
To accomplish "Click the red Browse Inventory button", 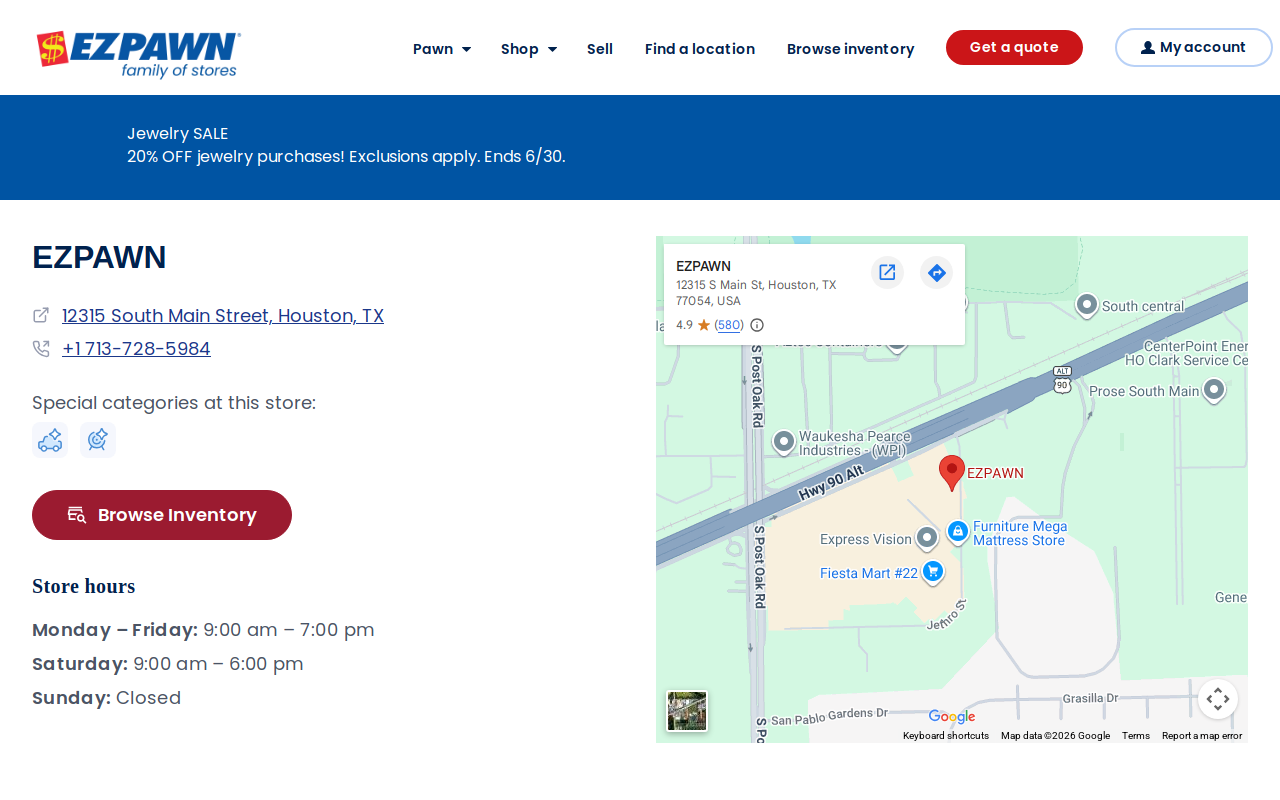I will coord(162,515).
